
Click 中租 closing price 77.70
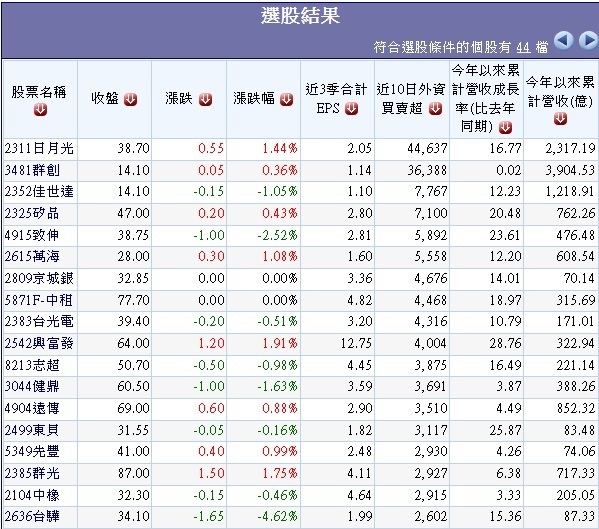[133, 300]
